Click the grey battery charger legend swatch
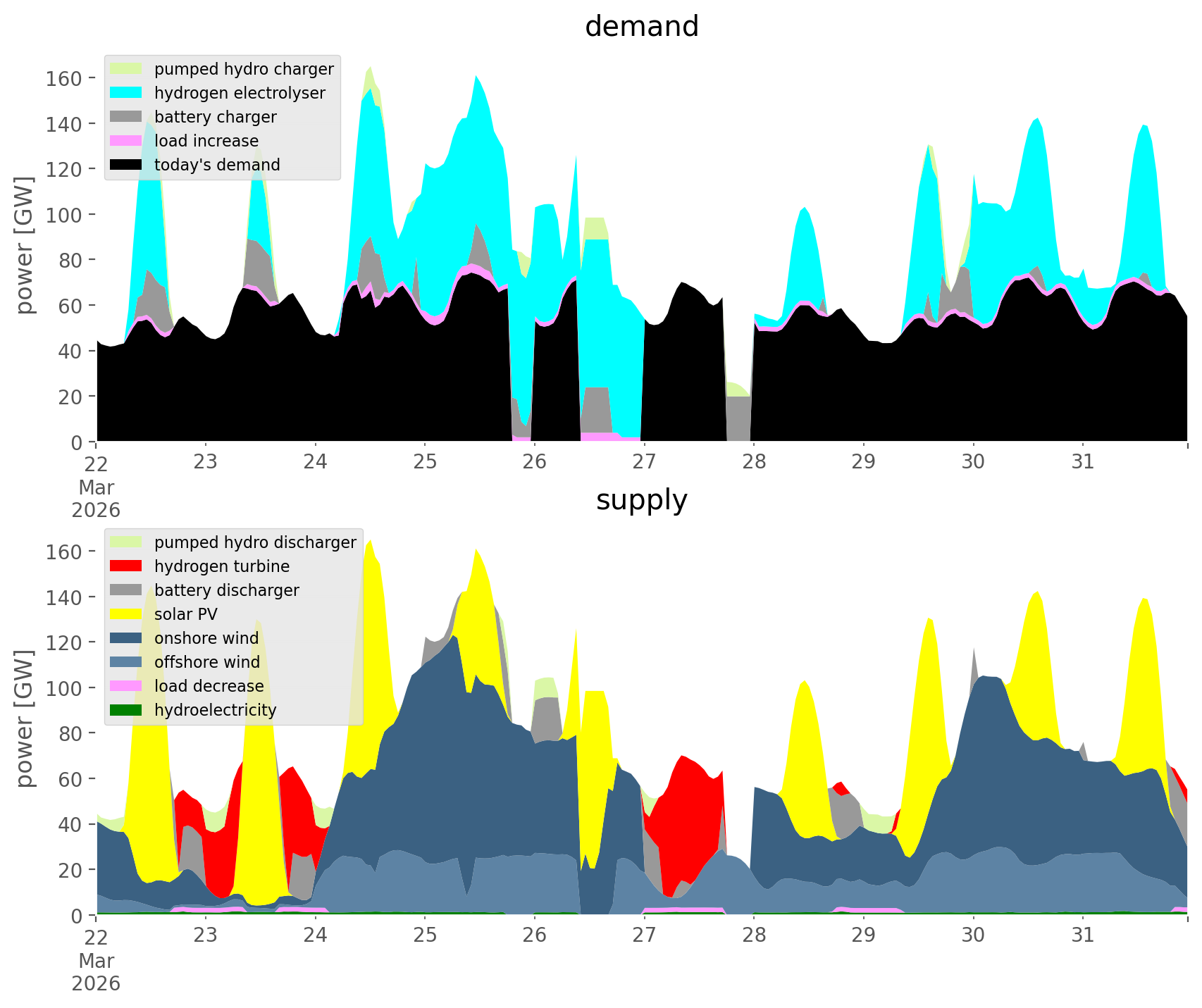 click(x=127, y=117)
